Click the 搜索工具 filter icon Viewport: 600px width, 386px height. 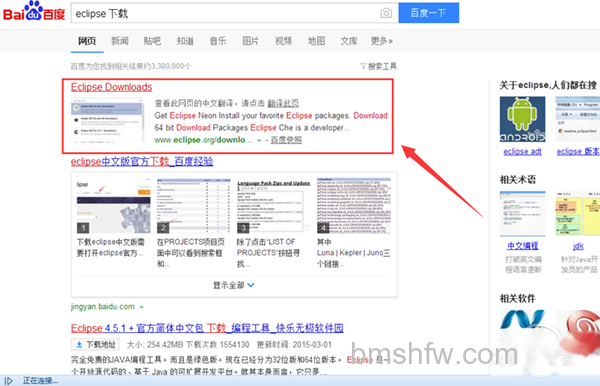click(363, 66)
